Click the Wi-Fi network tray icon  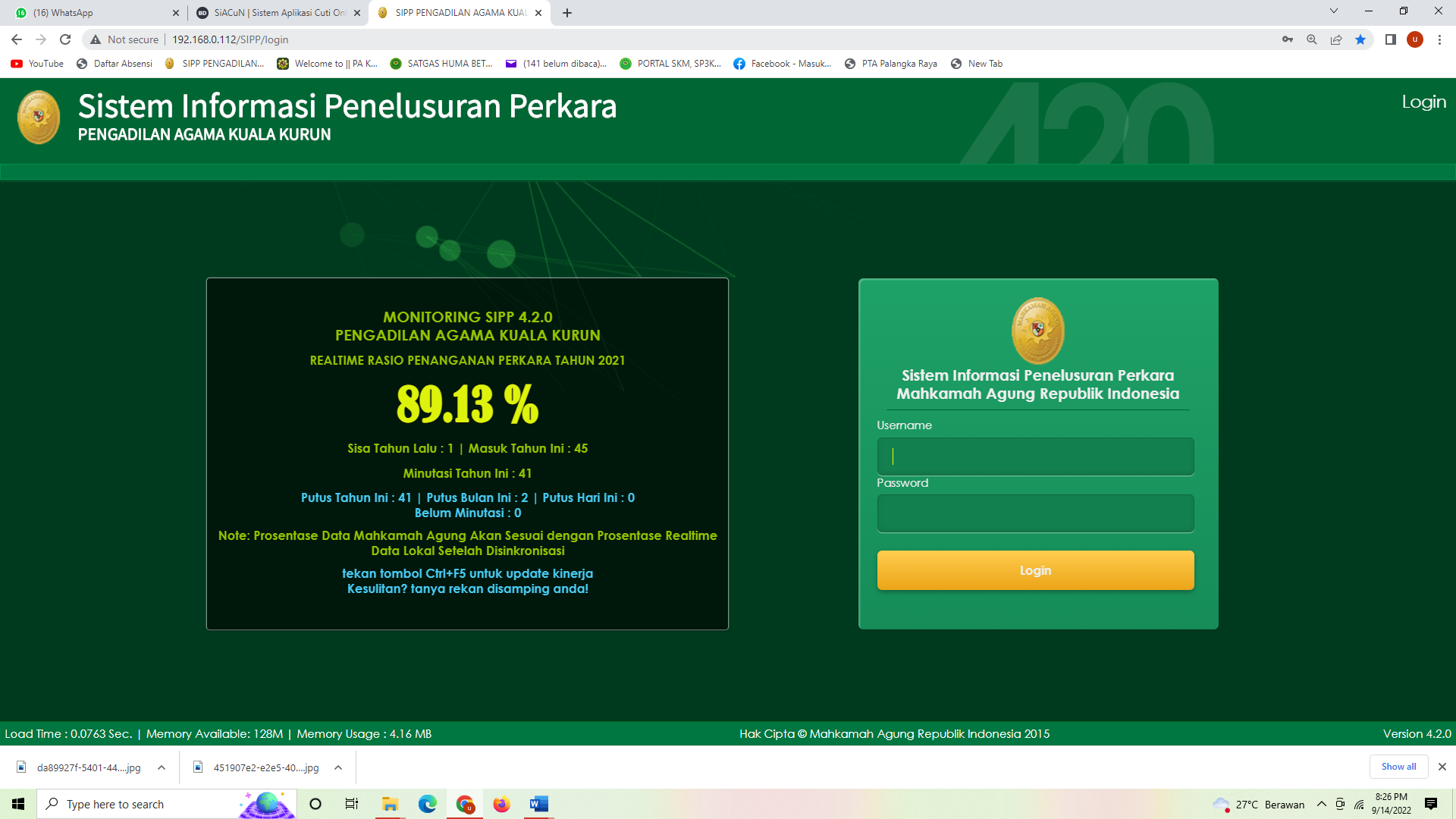(1359, 804)
